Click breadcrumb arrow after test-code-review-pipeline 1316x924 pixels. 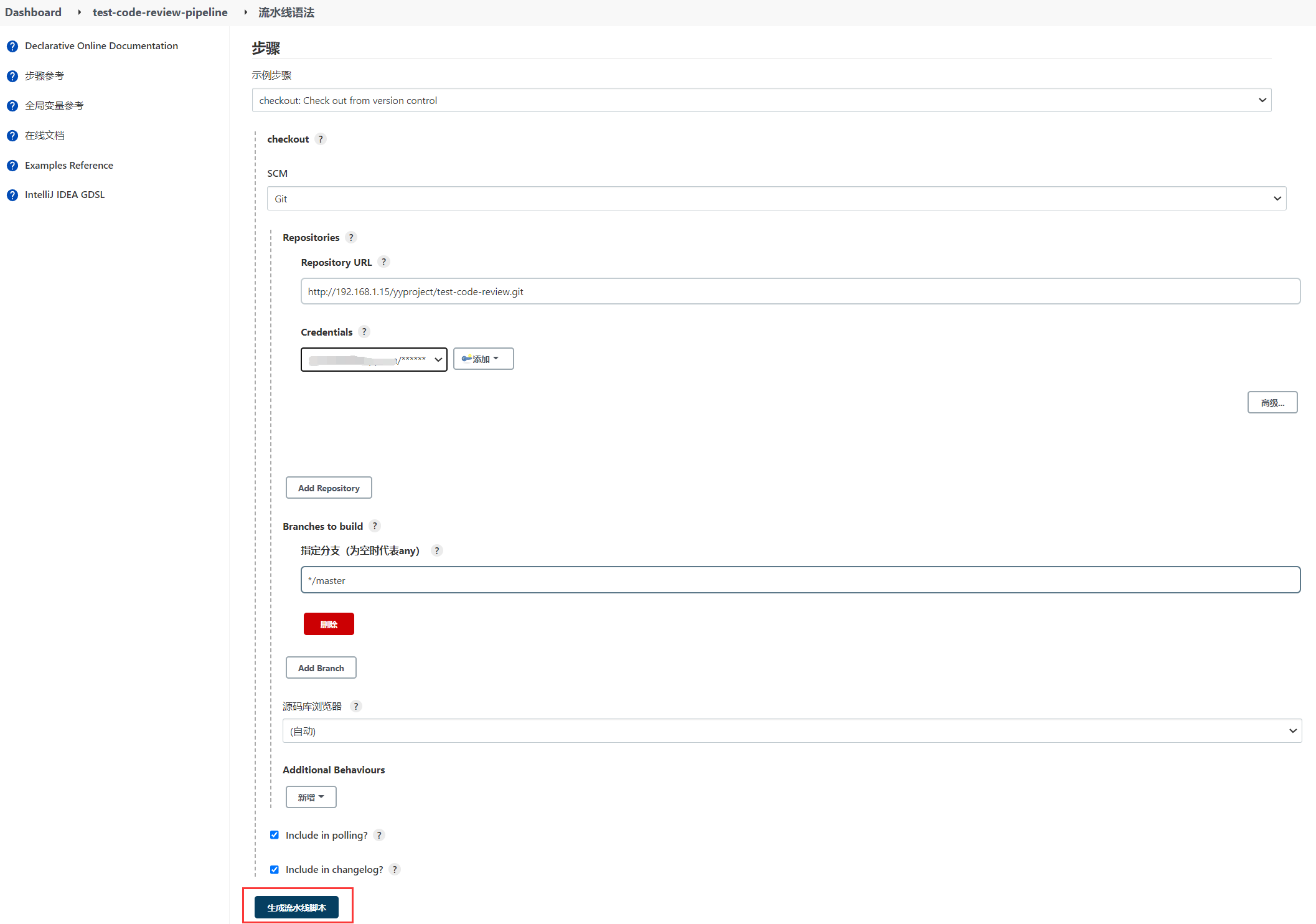[246, 12]
